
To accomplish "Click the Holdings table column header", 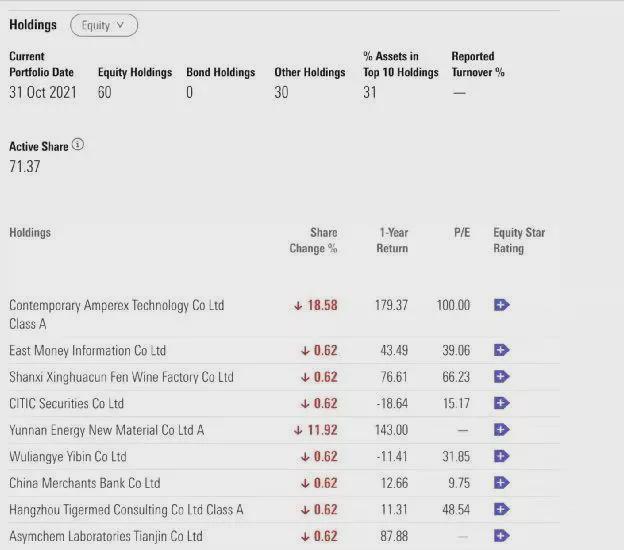I will click(x=30, y=232).
